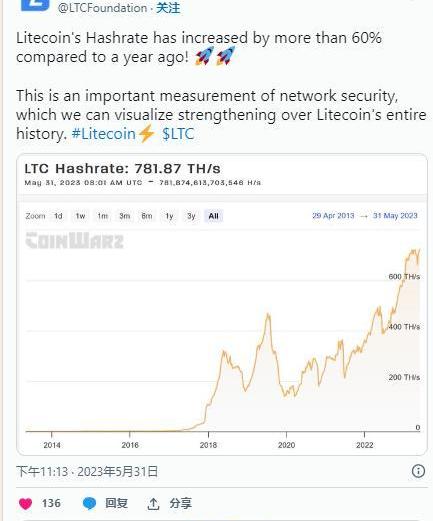Open end date 31 May 2023
Screen dimensions: 433x521
point(395,216)
